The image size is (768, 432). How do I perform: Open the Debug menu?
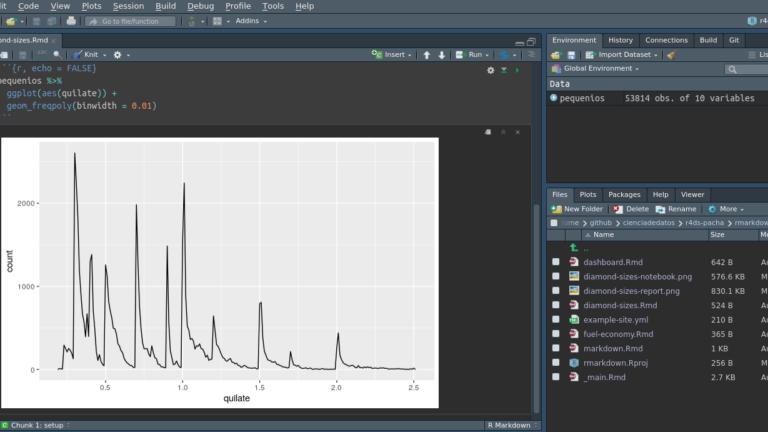coord(200,6)
